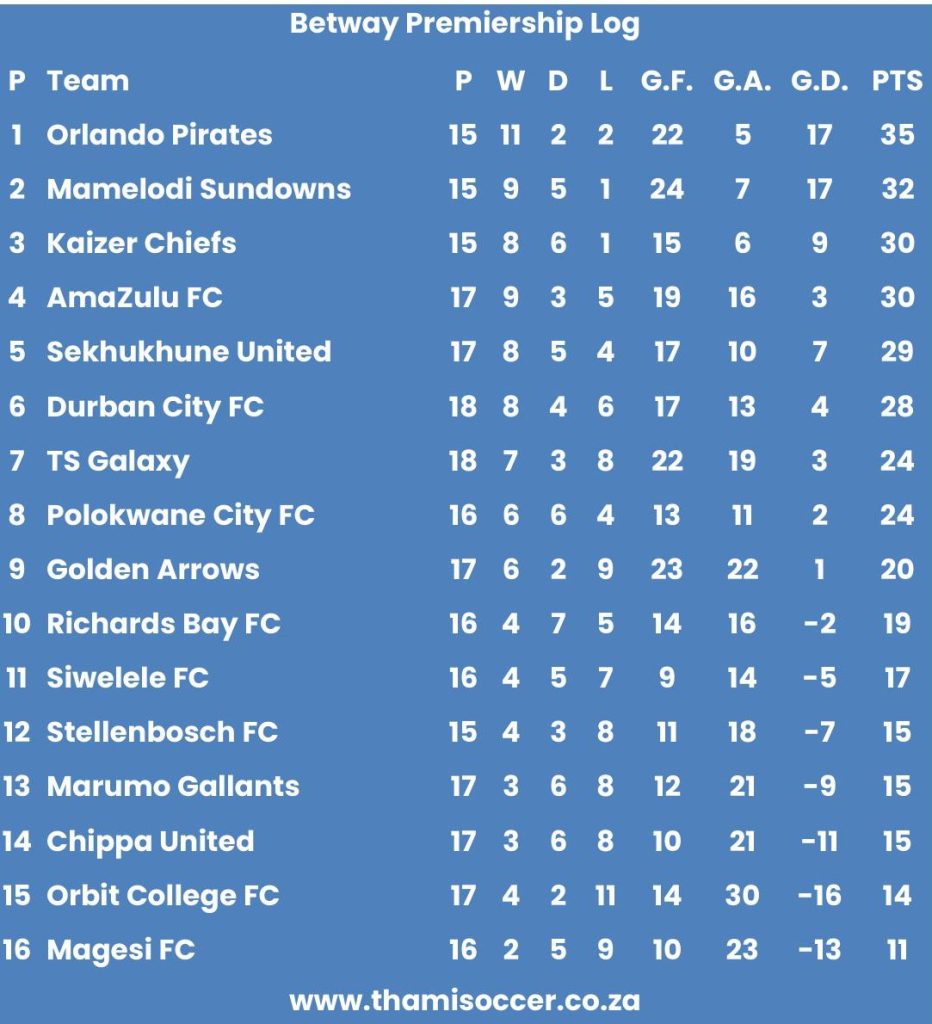Screen dimensions: 932x1024
Task: Click Polokwane City FC team name
Action: coord(180,515)
